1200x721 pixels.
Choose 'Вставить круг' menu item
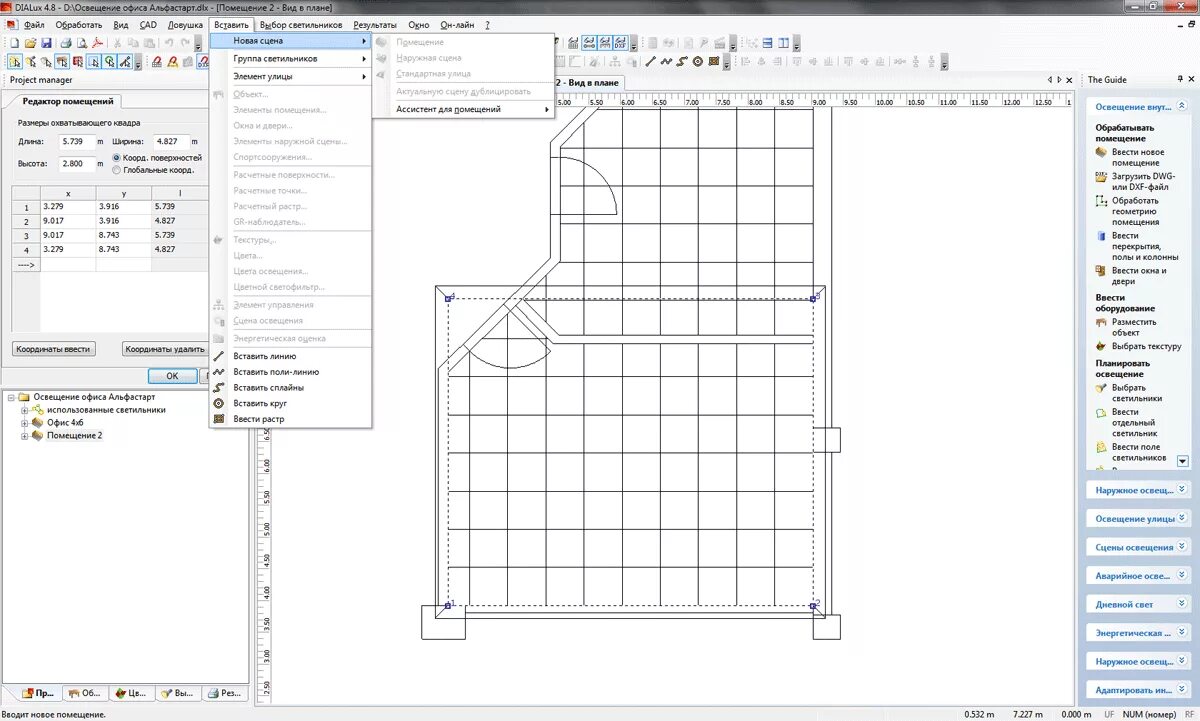[x=290, y=403]
